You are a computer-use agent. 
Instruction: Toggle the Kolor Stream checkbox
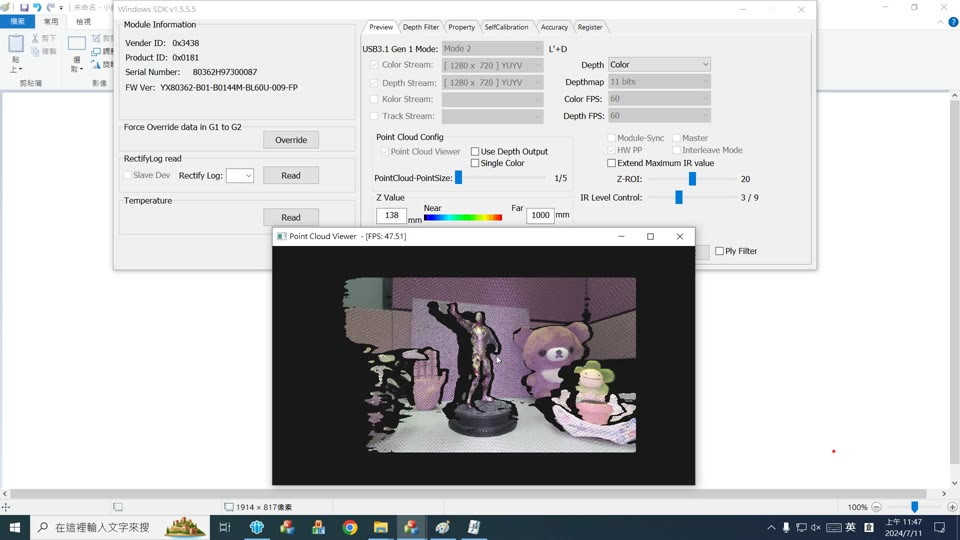(x=374, y=99)
